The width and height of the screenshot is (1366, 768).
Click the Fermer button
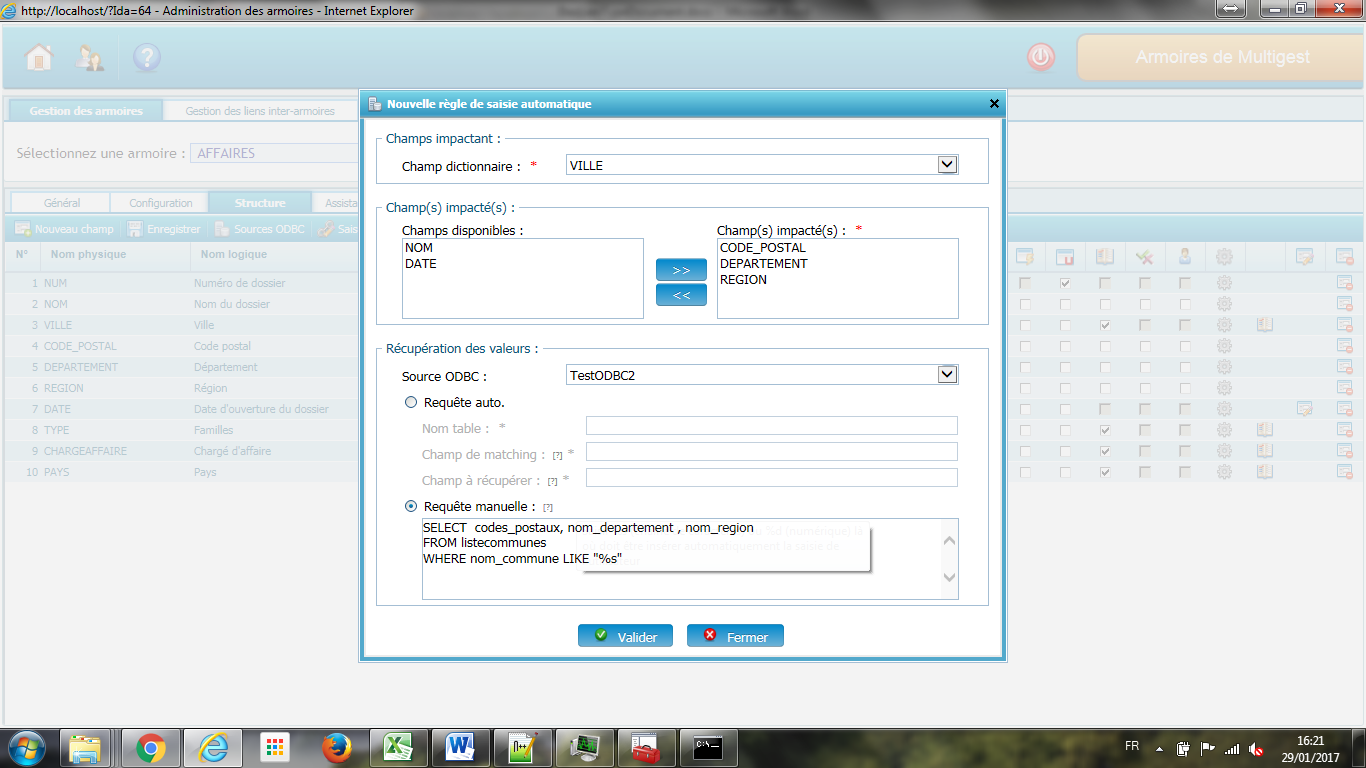pos(735,636)
